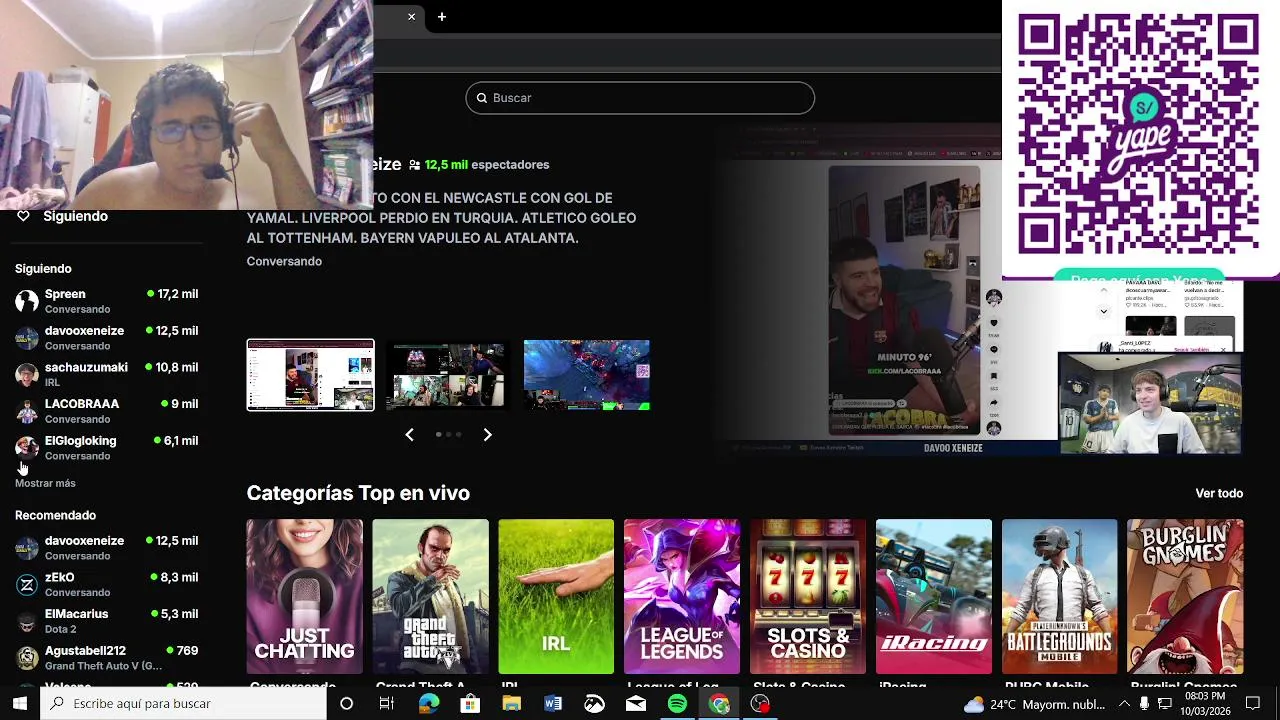Image resolution: width=1280 pixels, height=720 pixels.
Task: Click davooxeneize in the Siguiendo list
Action: [107, 338]
